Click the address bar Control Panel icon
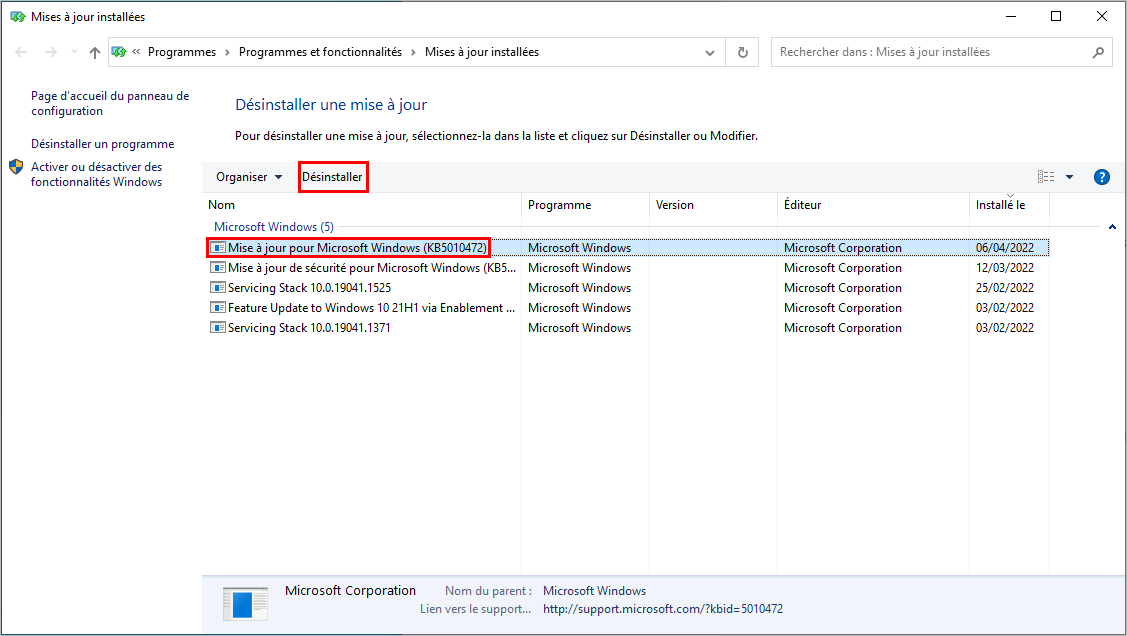The image size is (1127, 636). (119, 52)
